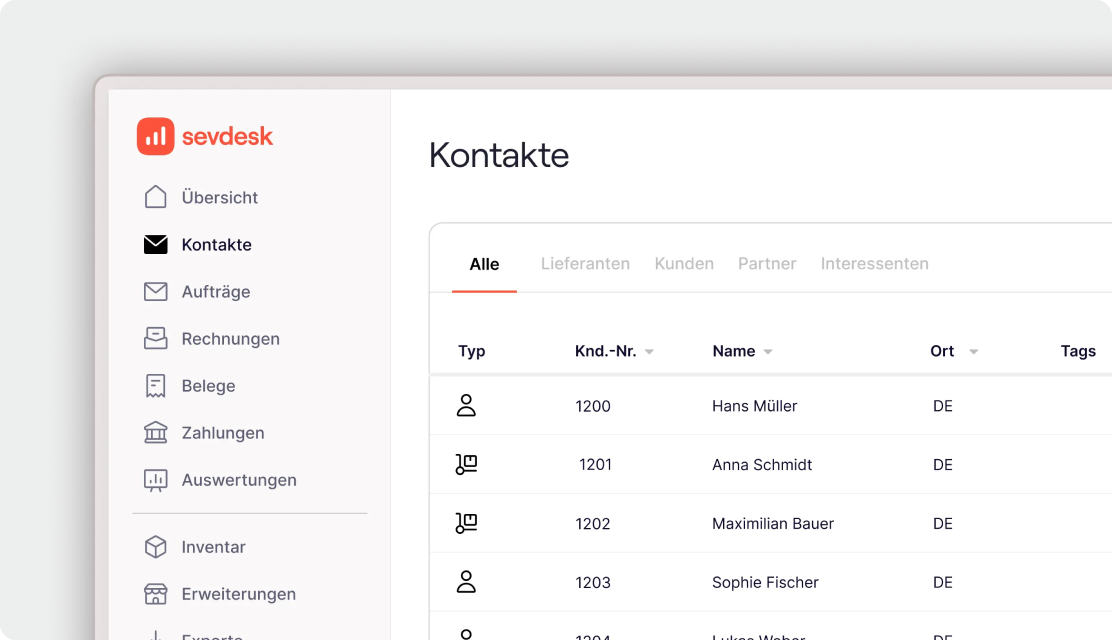
Task: Click the Belege receipt icon
Action: click(x=155, y=386)
